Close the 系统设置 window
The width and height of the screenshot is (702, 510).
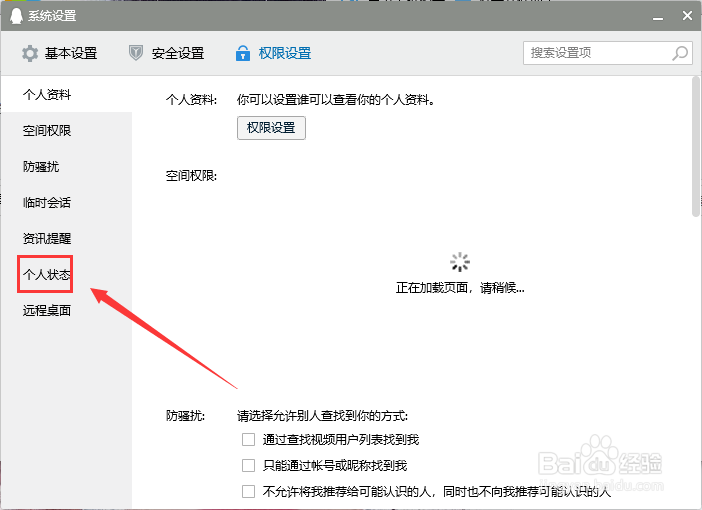point(687,16)
